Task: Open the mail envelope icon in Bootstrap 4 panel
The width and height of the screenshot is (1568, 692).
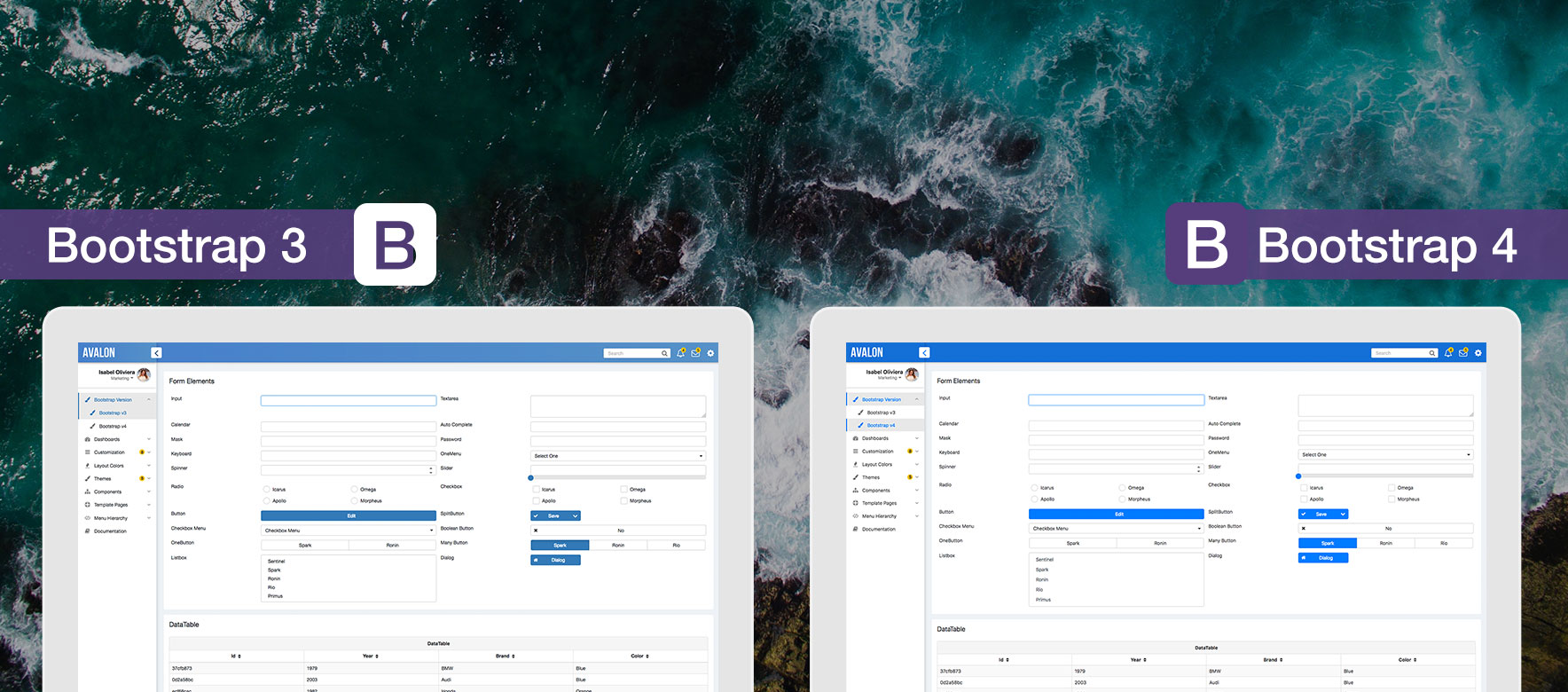Action: (1463, 353)
